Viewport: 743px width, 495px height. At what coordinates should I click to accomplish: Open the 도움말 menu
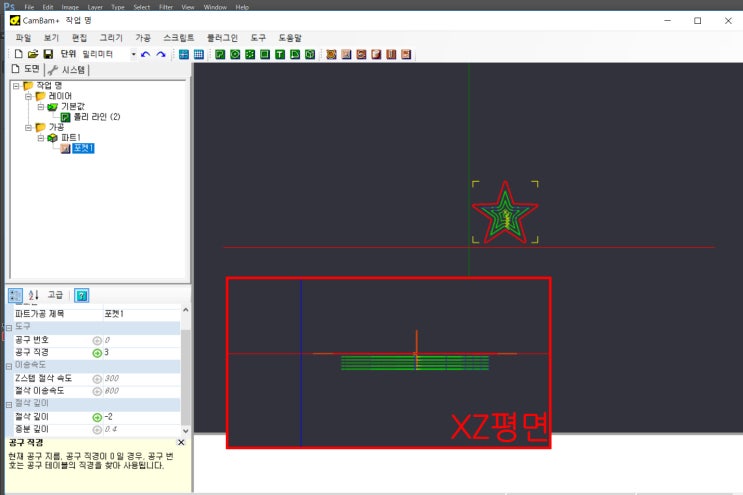tap(290, 38)
